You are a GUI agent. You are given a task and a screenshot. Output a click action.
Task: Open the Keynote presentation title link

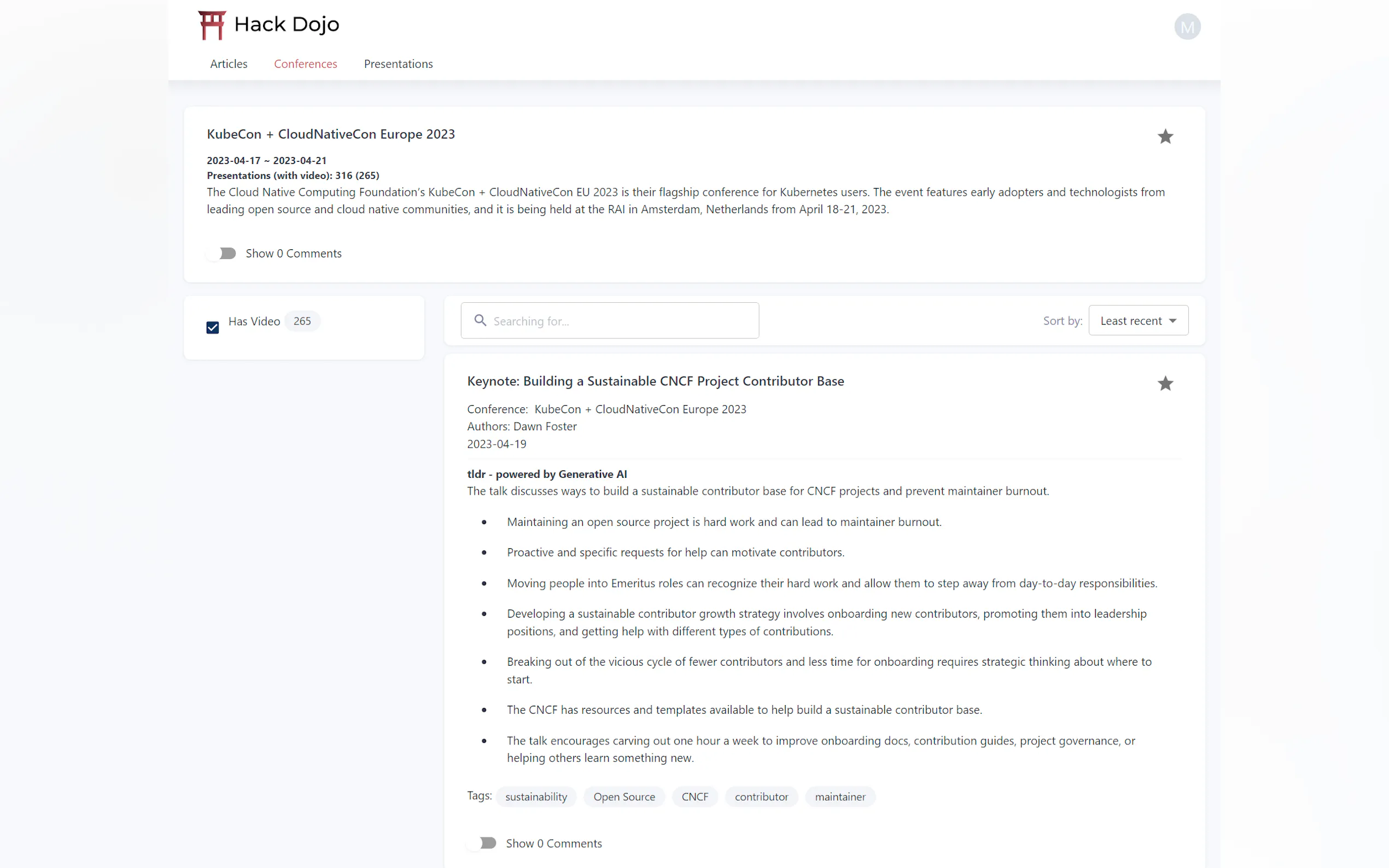point(655,381)
